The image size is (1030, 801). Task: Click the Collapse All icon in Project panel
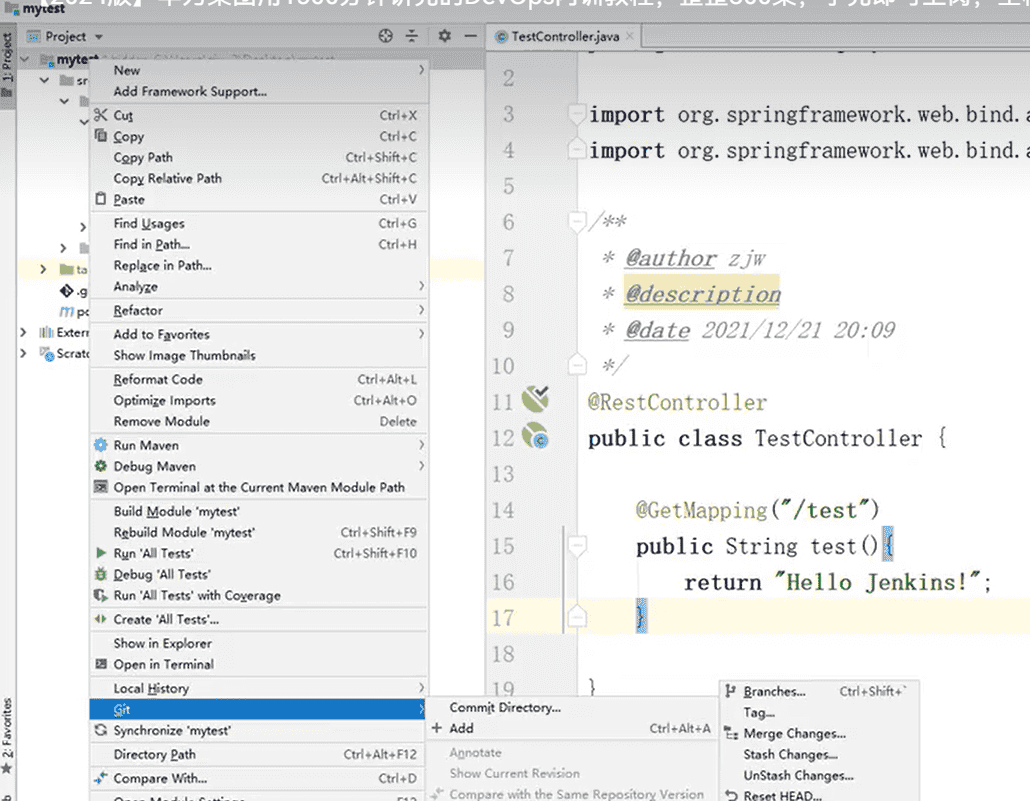click(x=412, y=37)
